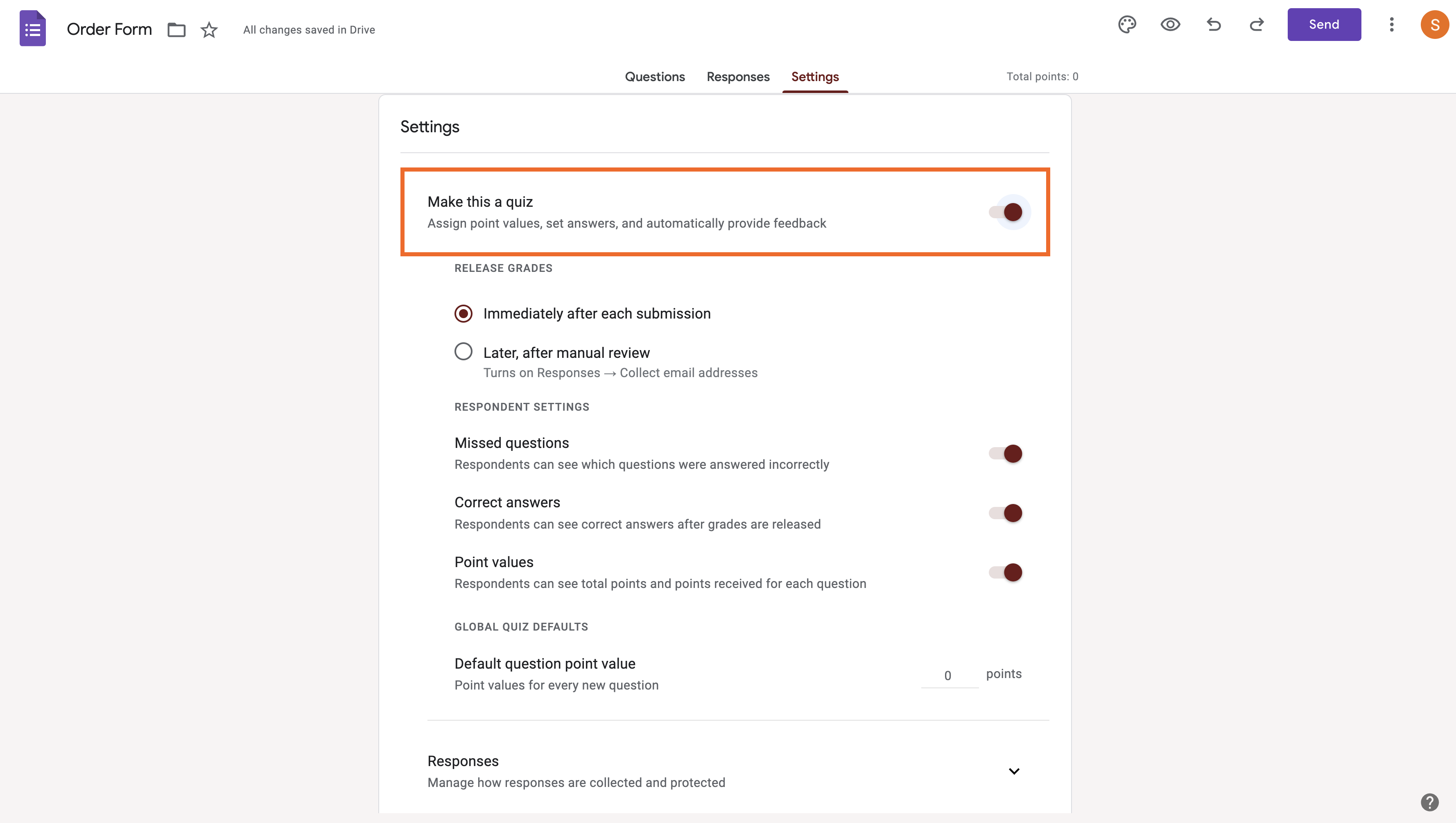
Task: Turn off the Correct answers toggle
Action: coord(1006,513)
